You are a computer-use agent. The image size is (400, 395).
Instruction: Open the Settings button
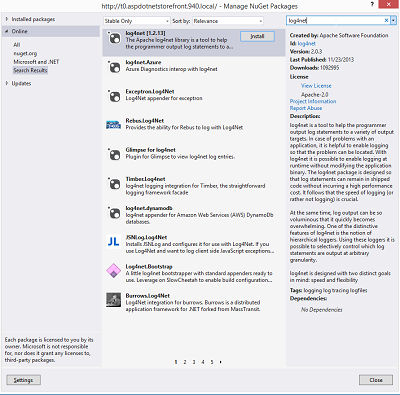click(x=23, y=380)
